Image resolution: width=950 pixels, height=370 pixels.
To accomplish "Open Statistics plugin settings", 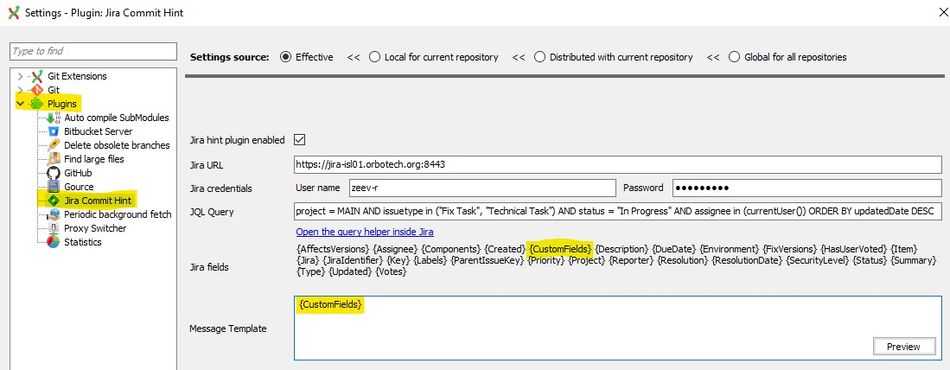I will tap(83, 242).
